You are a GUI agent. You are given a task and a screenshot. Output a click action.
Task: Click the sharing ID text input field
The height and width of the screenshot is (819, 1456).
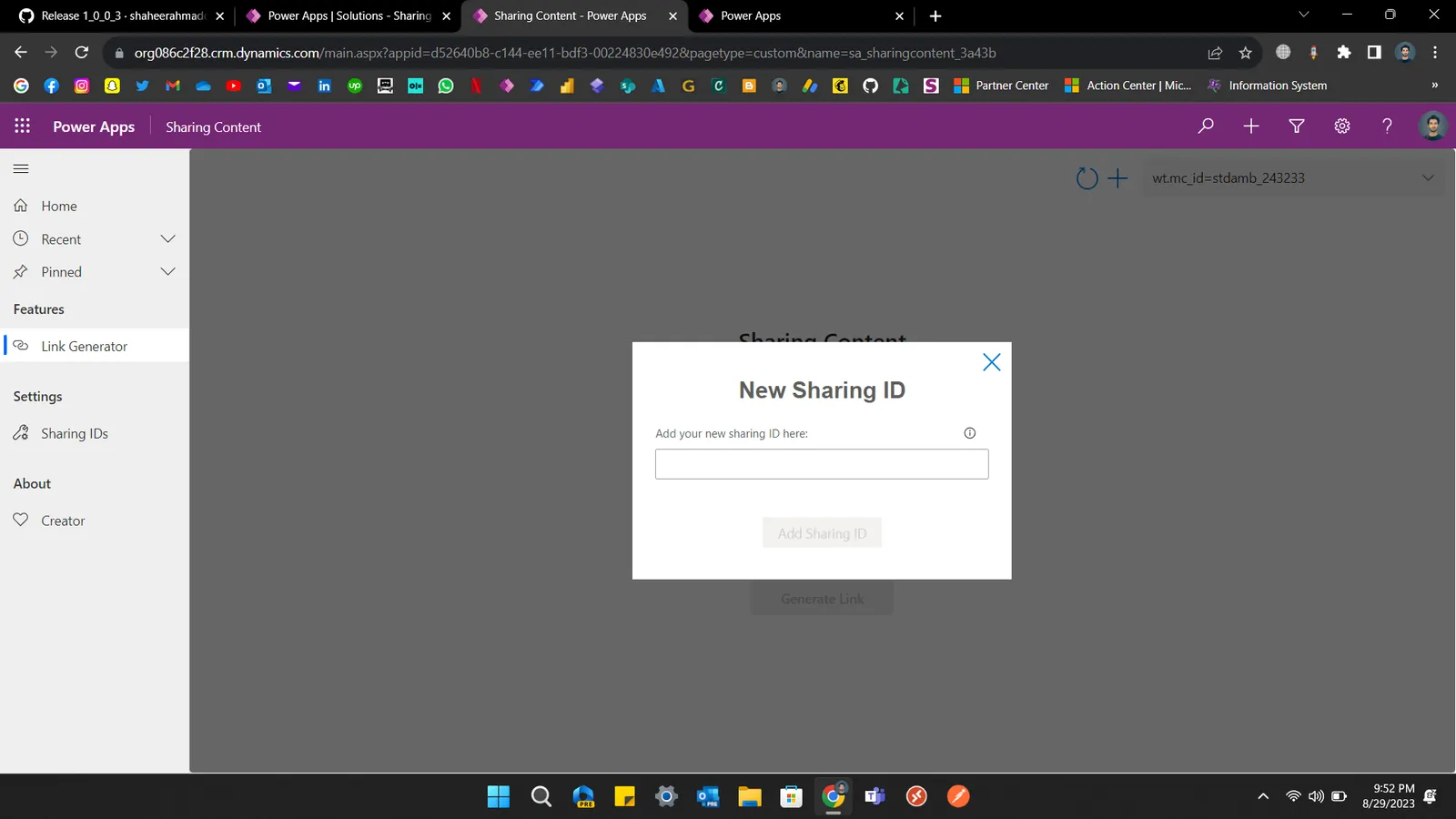tap(822, 464)
